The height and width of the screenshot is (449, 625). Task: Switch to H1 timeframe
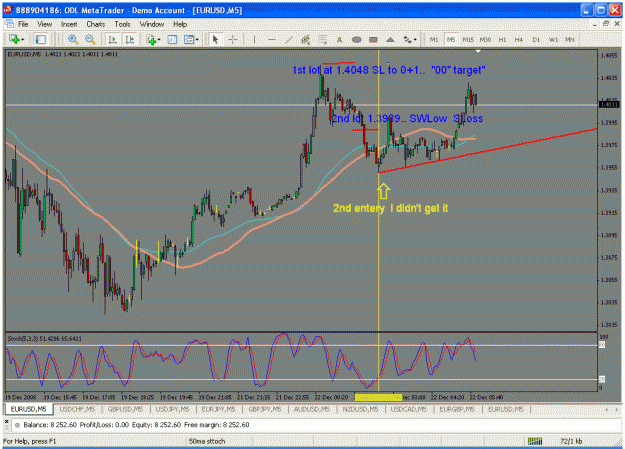point(502,39)
